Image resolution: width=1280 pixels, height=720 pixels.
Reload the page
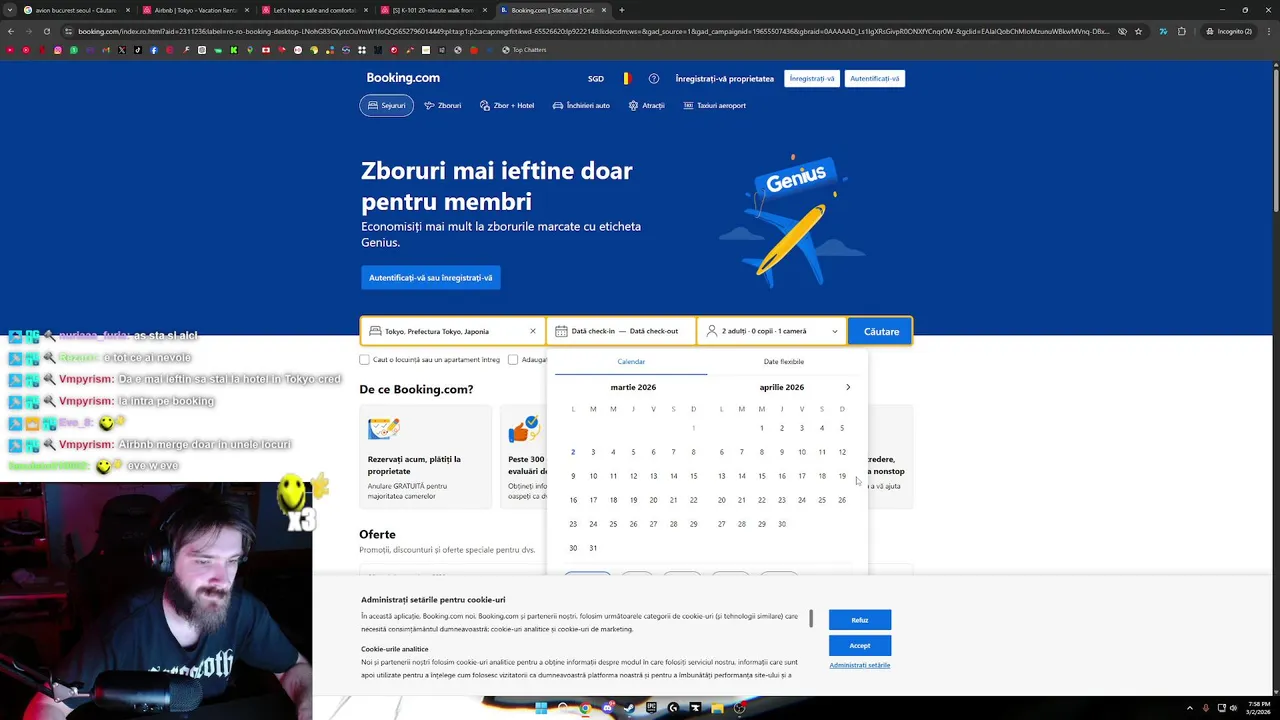pyautogui.click(x=46, y=31)
